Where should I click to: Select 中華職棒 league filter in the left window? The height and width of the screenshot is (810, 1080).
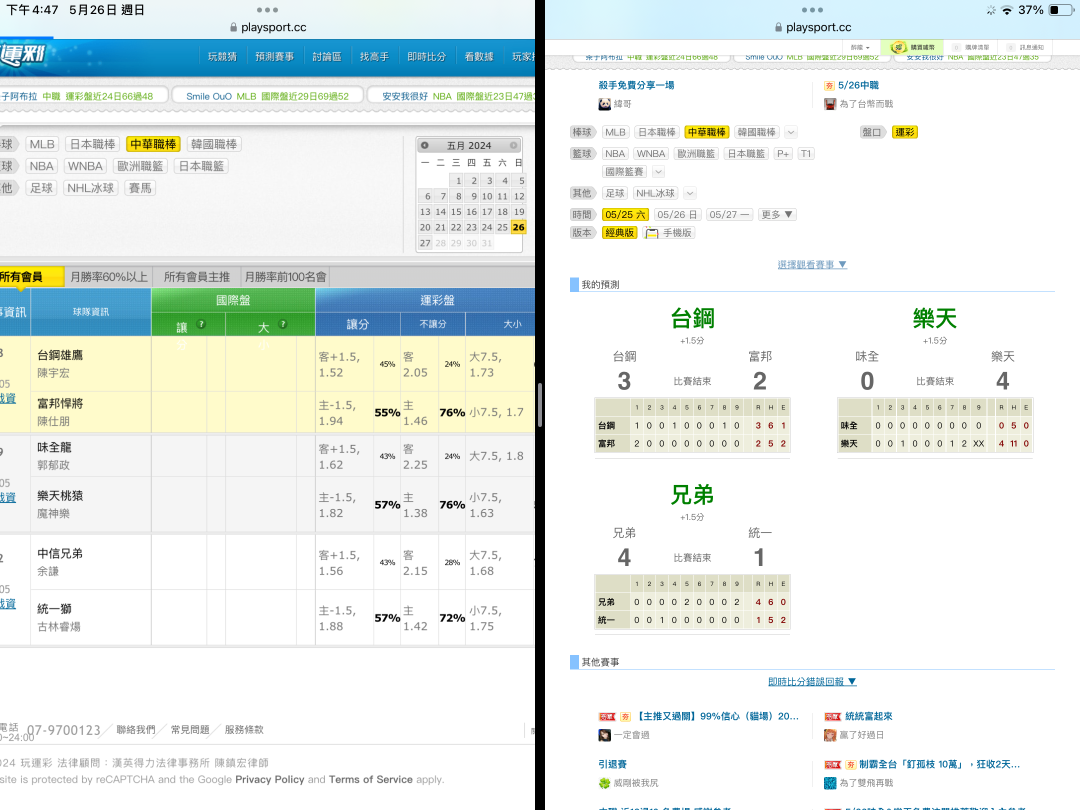153,144
